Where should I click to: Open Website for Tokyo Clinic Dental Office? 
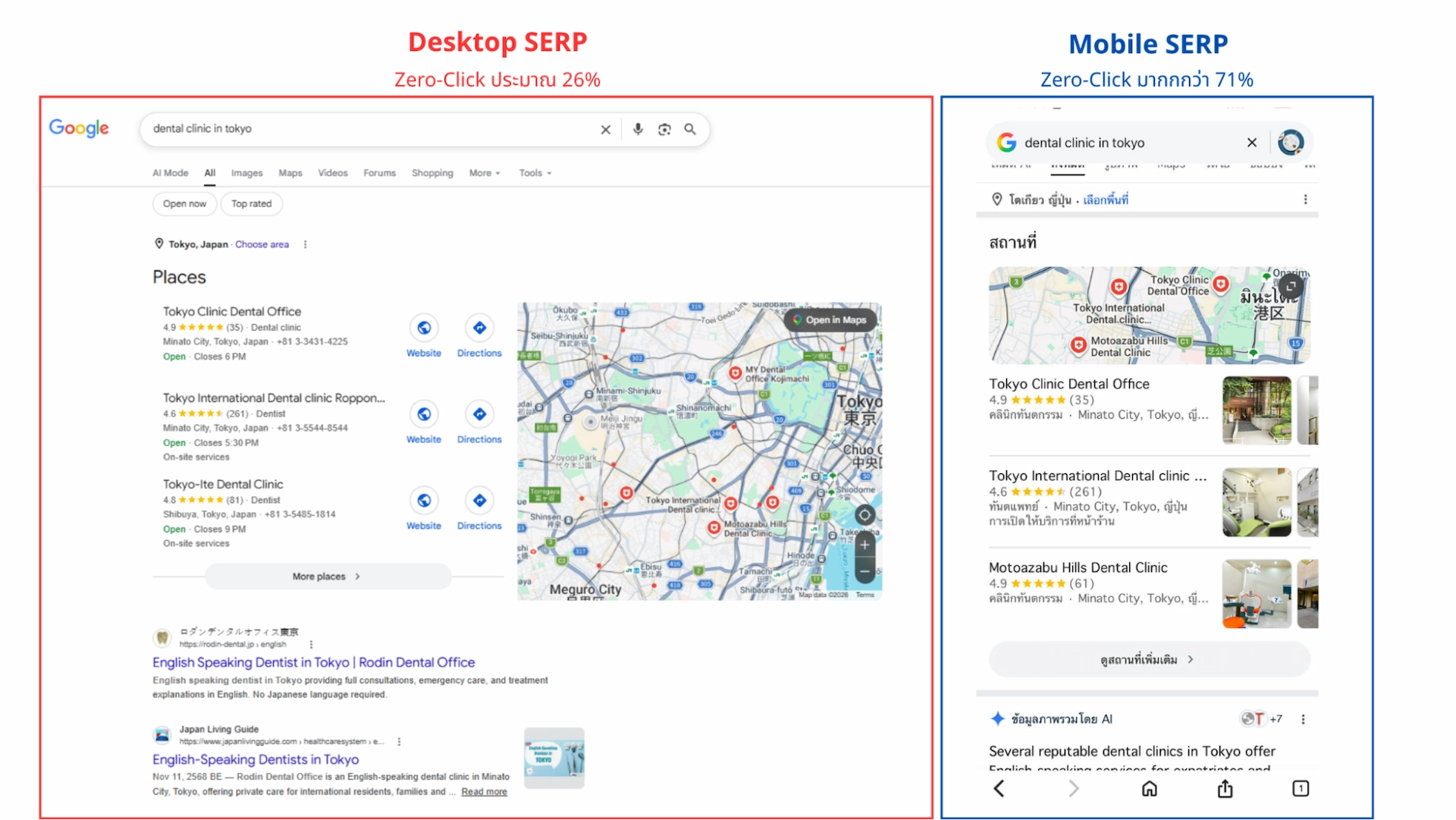(424, 336)
